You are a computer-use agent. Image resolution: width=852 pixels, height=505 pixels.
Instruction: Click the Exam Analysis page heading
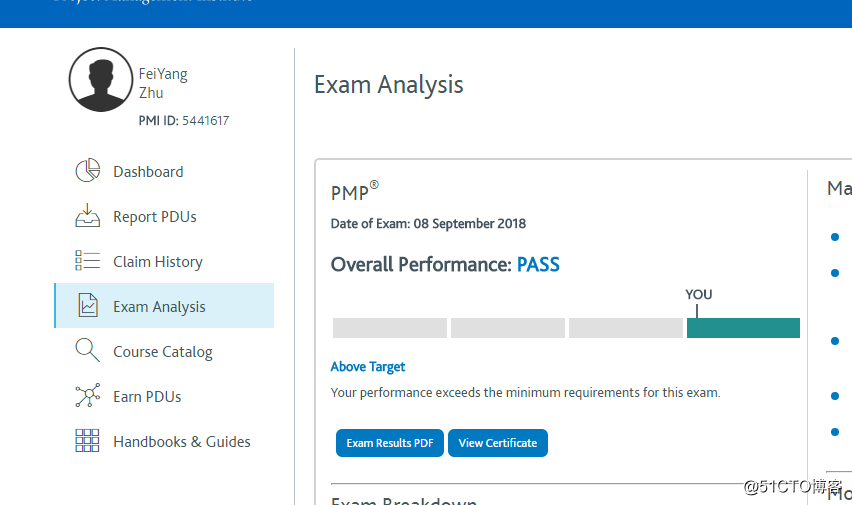pos(389,85)
